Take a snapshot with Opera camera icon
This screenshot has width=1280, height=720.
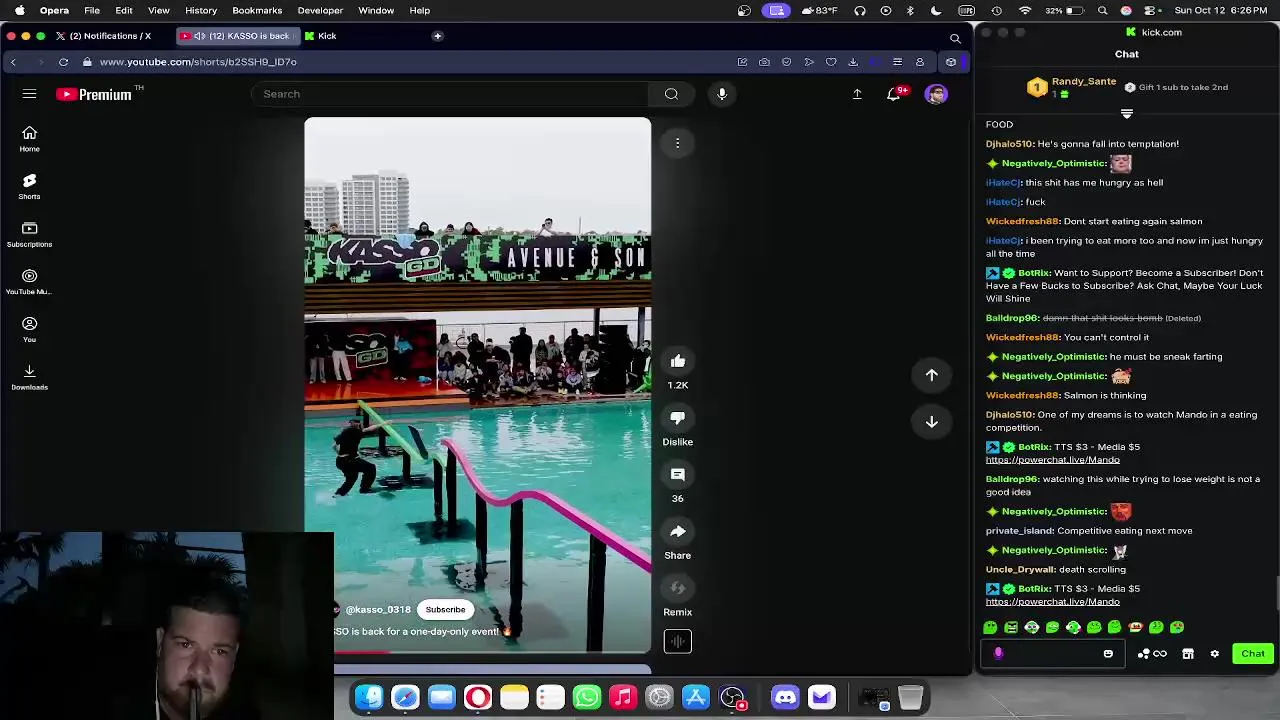pyautogui.click(x=764, y=62)
